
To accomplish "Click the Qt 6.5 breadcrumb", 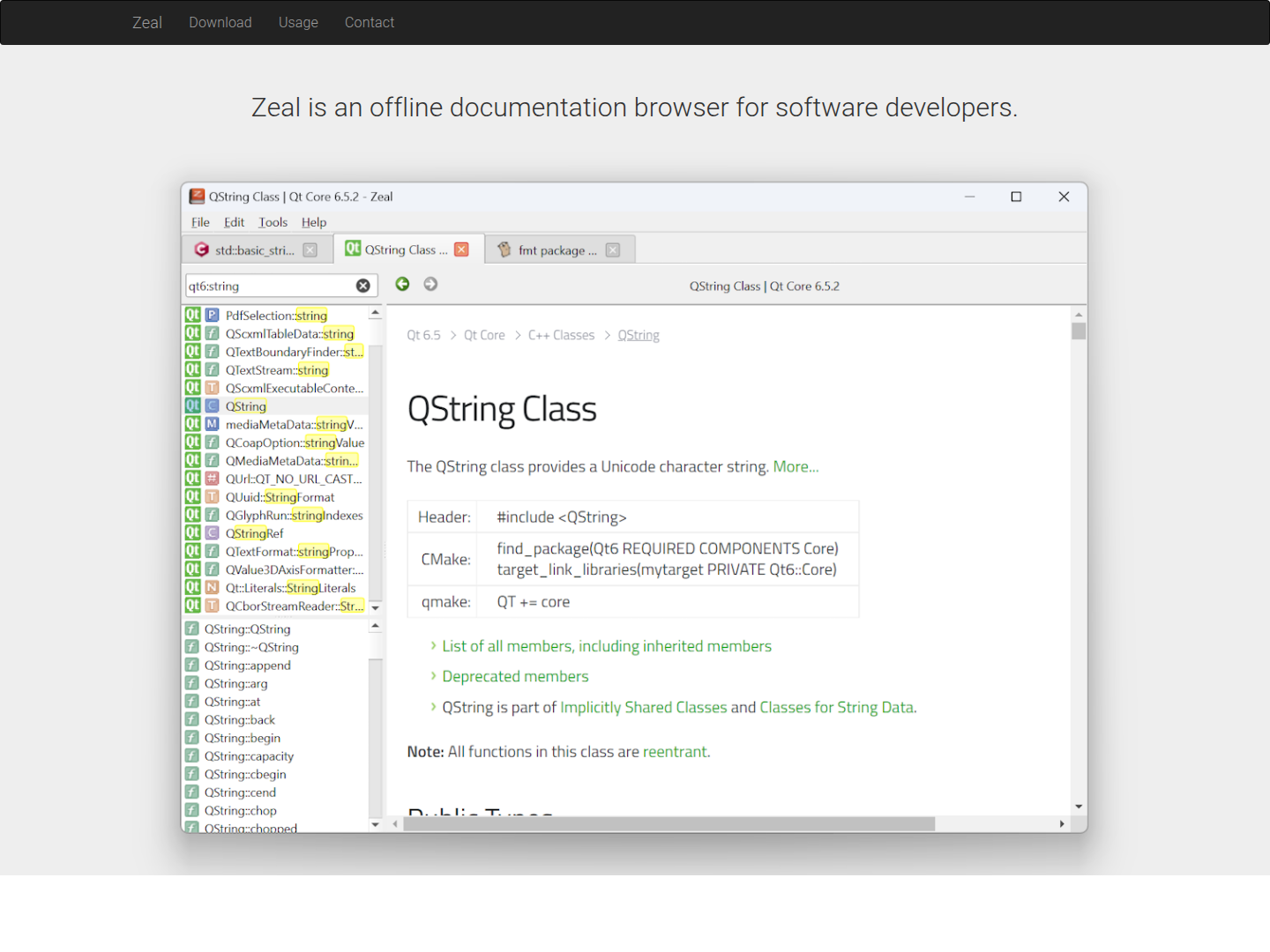I will coord(423,335).
